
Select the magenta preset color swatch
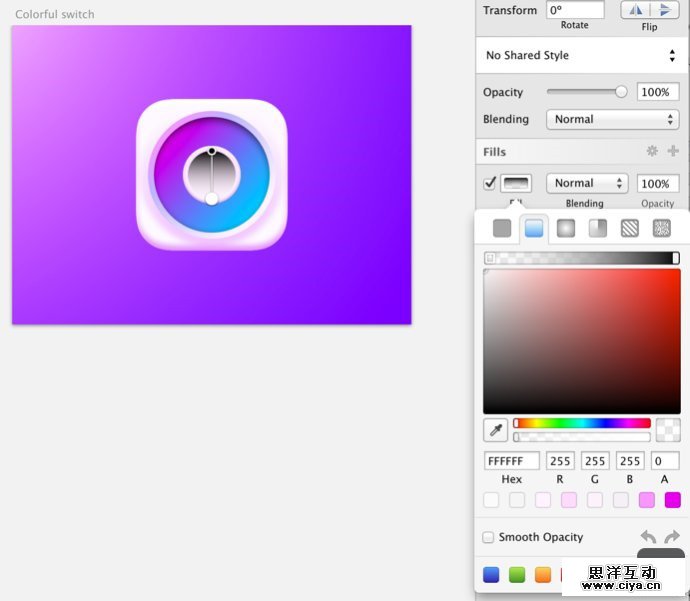point(672,499)
